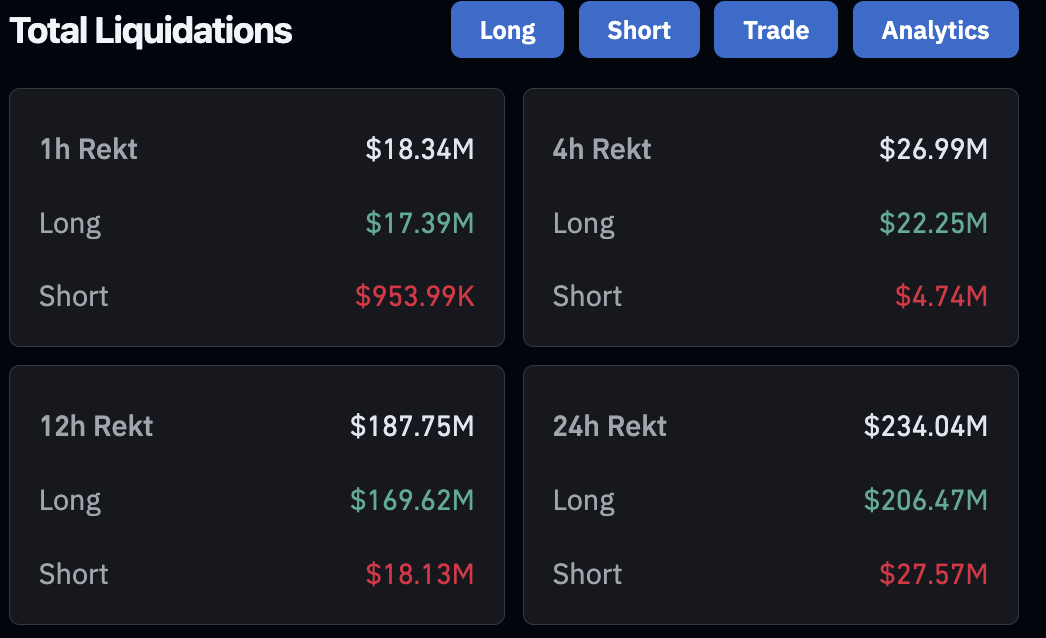Image resolution: width=1046 pixels, height=638 pixels.
Task: Select the 12h Long value $169.62M
Action: pos(412,500)
